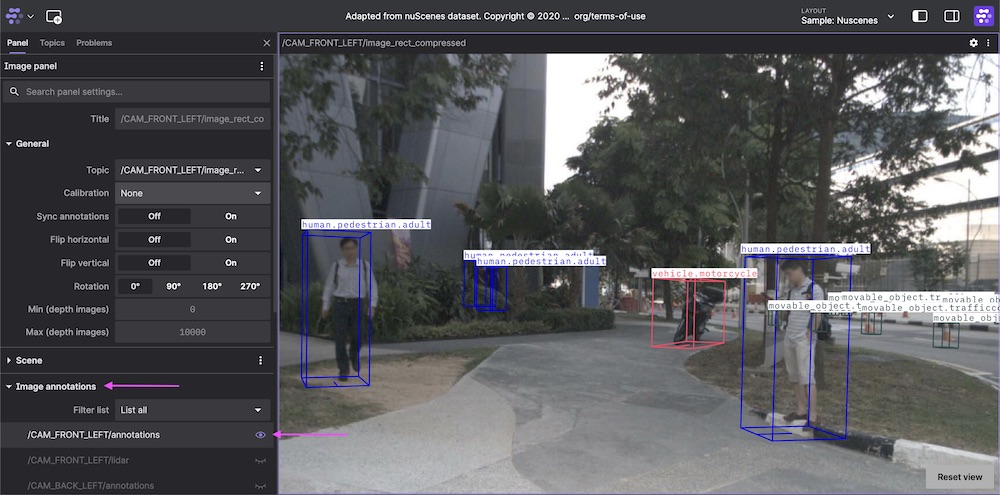Show the /CAM_FRONT_LEFT/lidar topic

pos(260,460)
